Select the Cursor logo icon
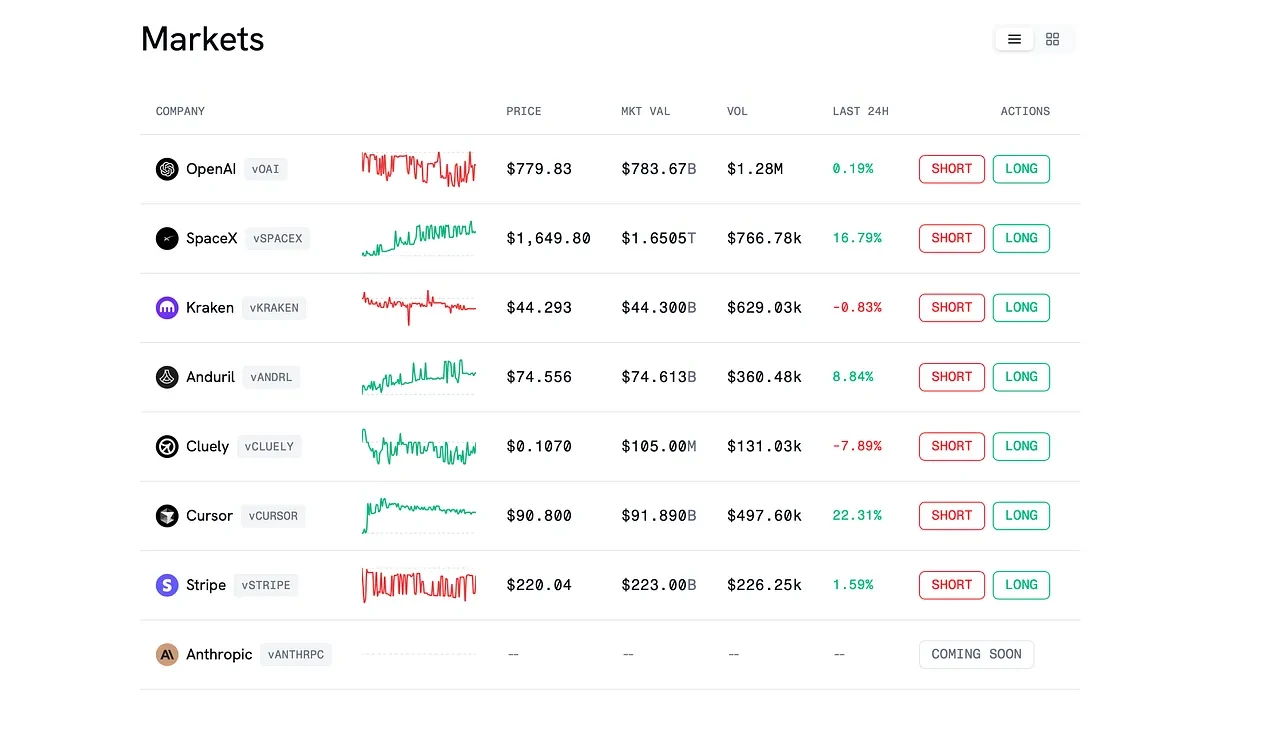This screenshot has height=745, width=1272. click(x=167, y=515)
